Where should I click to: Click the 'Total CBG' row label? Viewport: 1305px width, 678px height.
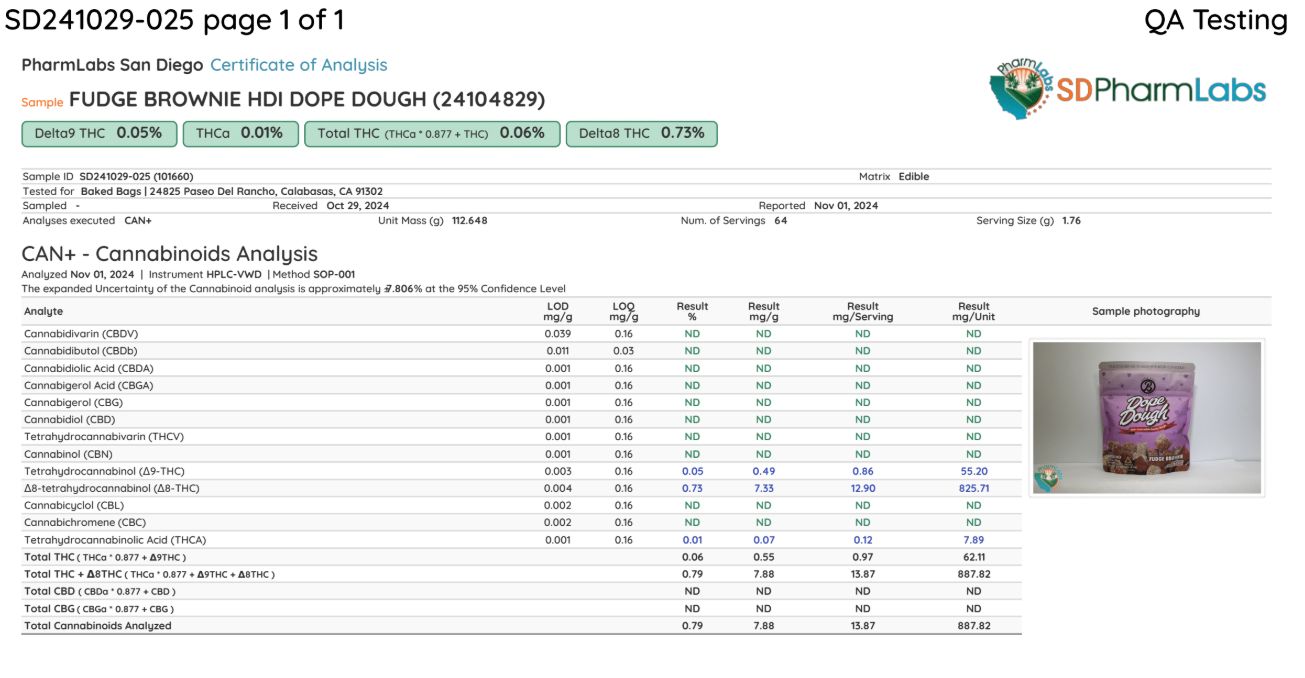(99, 608)
